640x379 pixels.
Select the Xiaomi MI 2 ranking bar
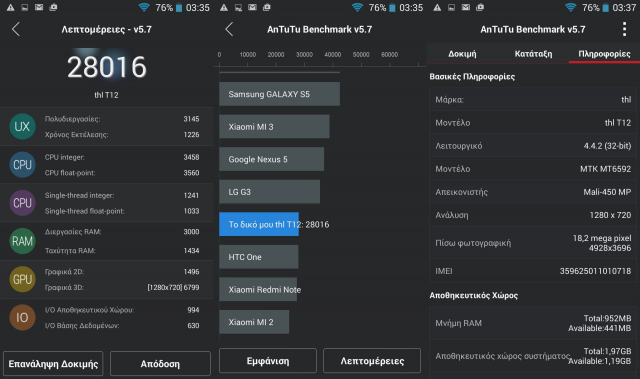[254, 322]
